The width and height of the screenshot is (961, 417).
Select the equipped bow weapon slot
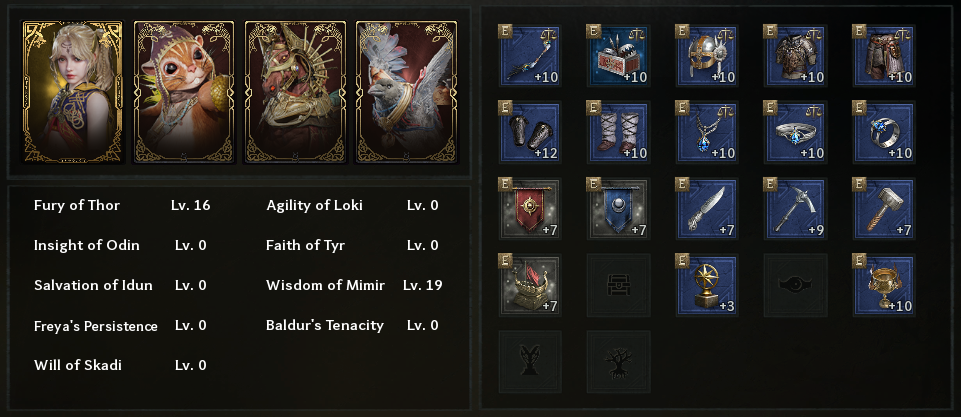click(529, 57)
